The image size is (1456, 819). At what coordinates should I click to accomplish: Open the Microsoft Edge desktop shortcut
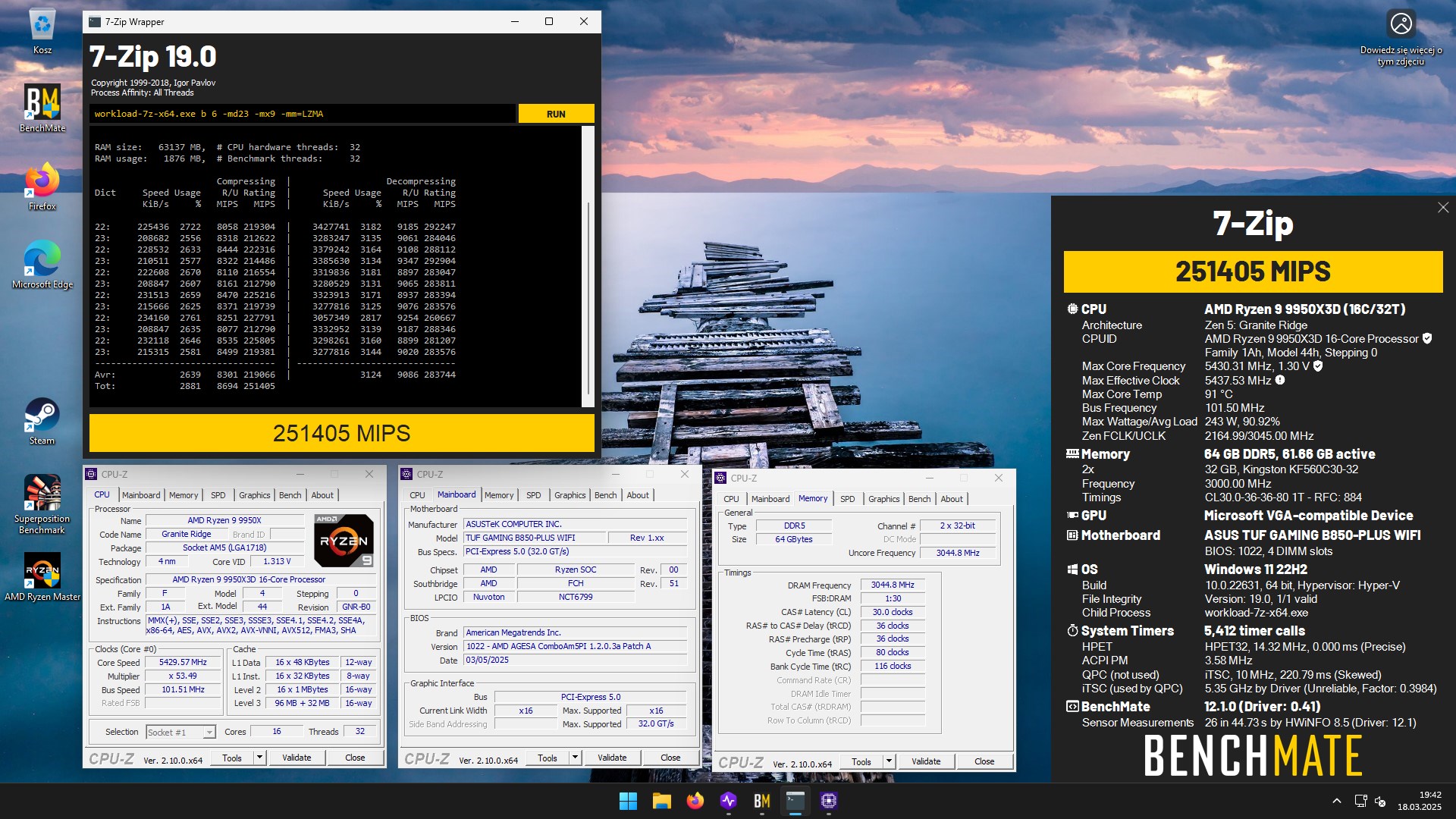coord(42,265)
